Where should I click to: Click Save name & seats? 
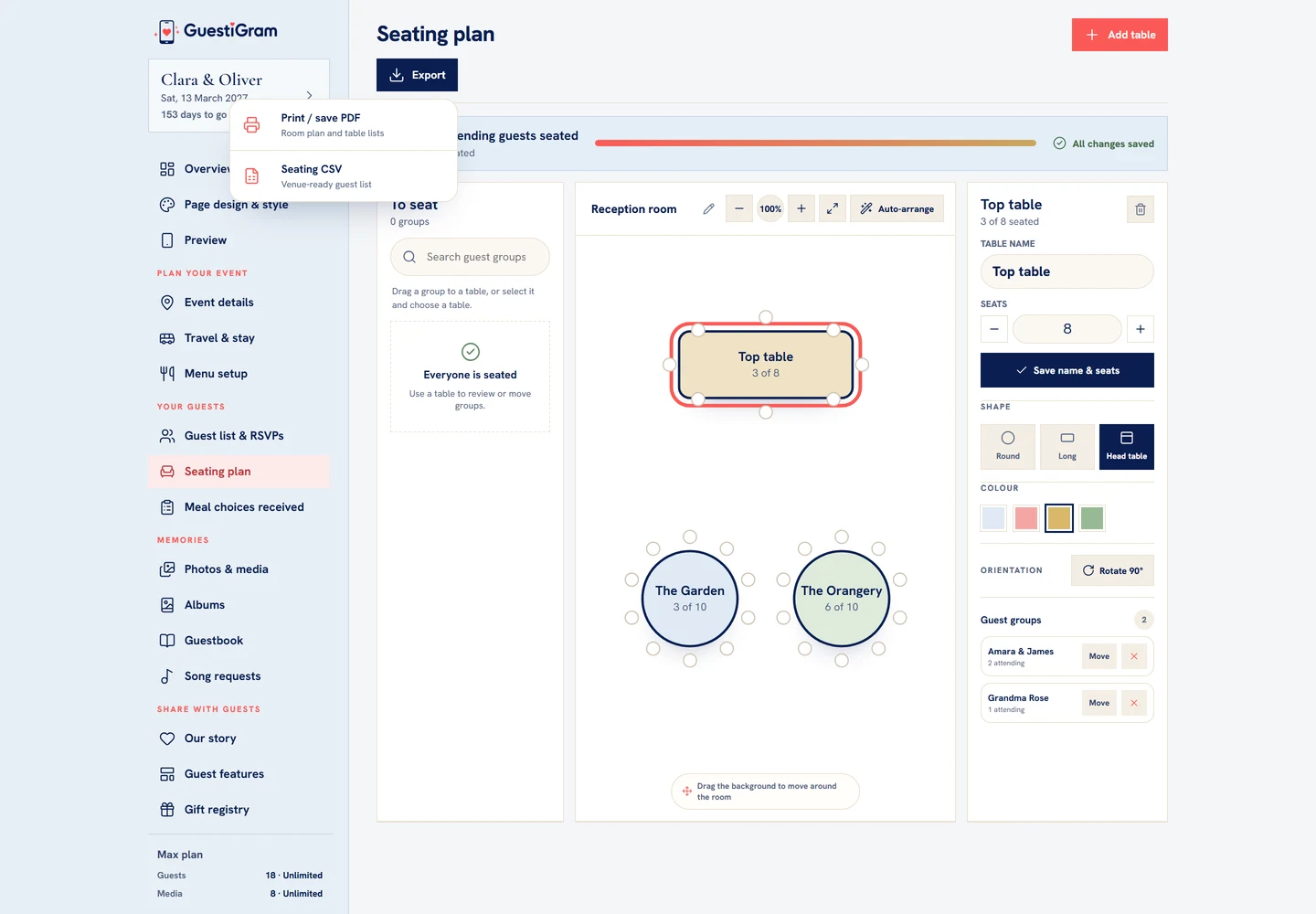pyautogui.click(x=1067, y=370)
